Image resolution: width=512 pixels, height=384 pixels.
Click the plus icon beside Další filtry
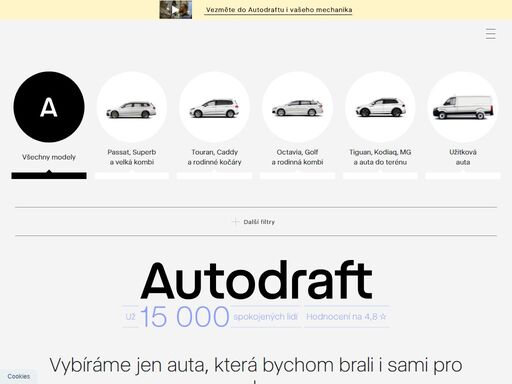click(236, 222)
